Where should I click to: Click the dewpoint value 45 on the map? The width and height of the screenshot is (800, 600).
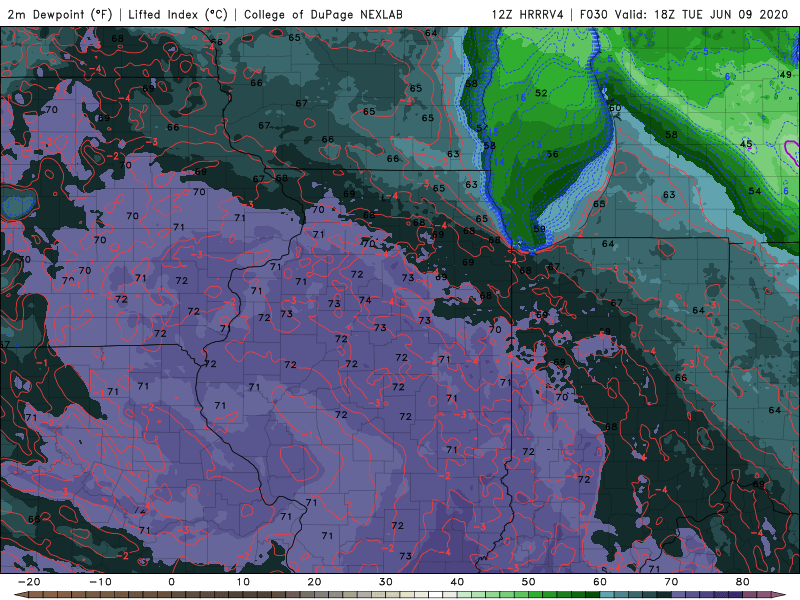point(746,144)
